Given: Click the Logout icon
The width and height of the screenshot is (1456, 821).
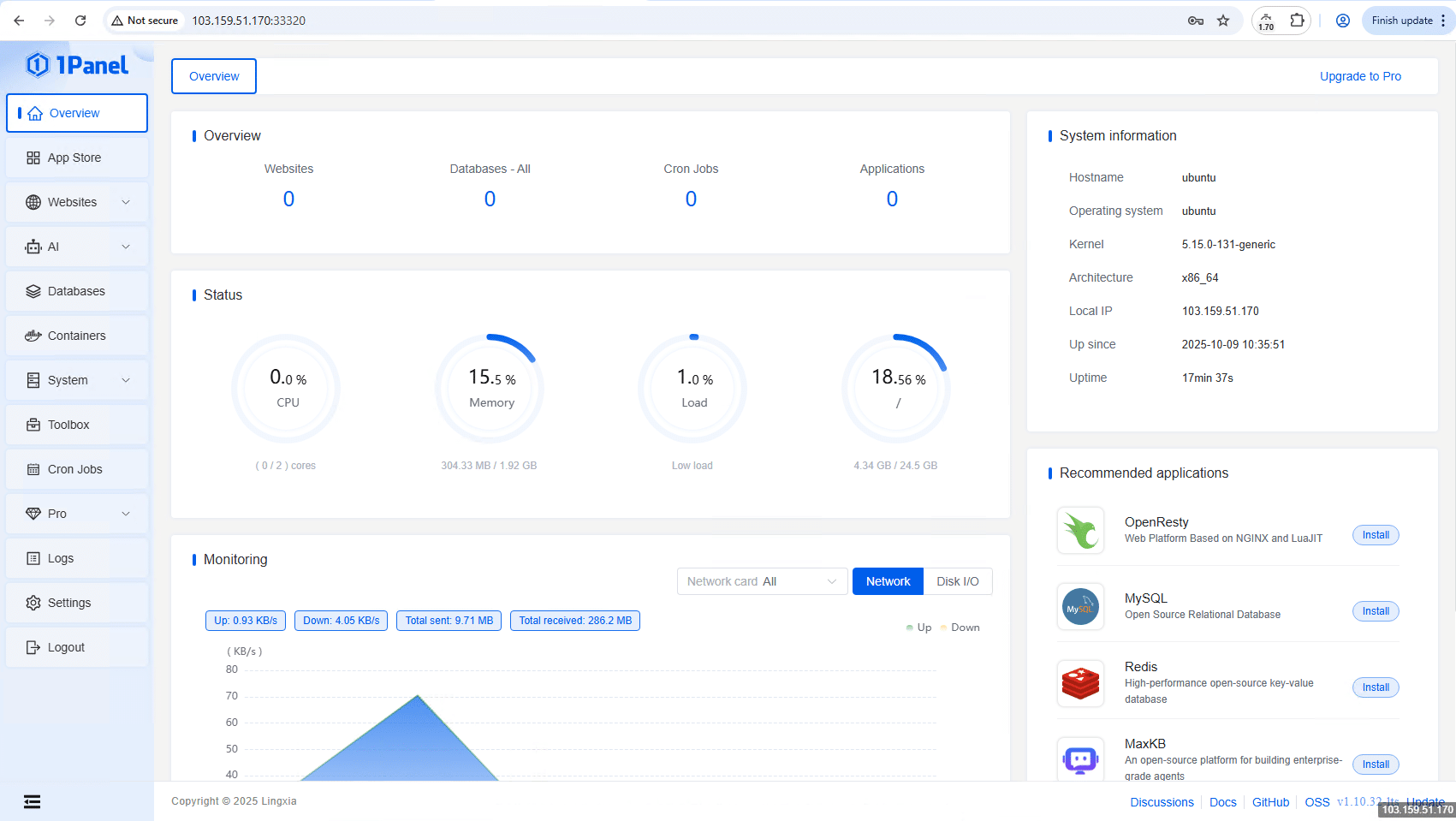Looking at the screenshot, I should (33, 647).
